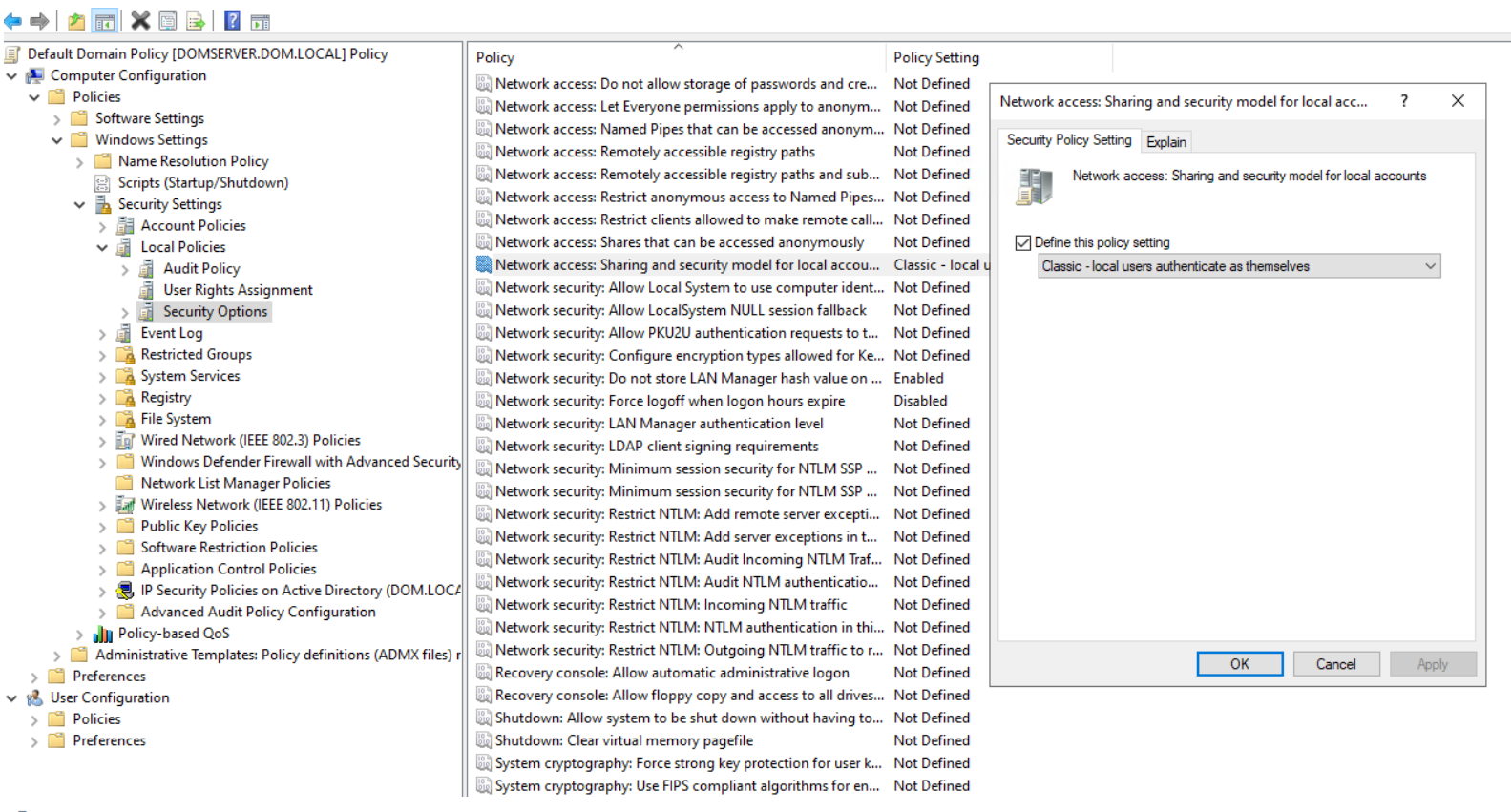Select User Rights Assignment in tree
The width and height of the screenshot is (1511, 812).
pos(238,290)
